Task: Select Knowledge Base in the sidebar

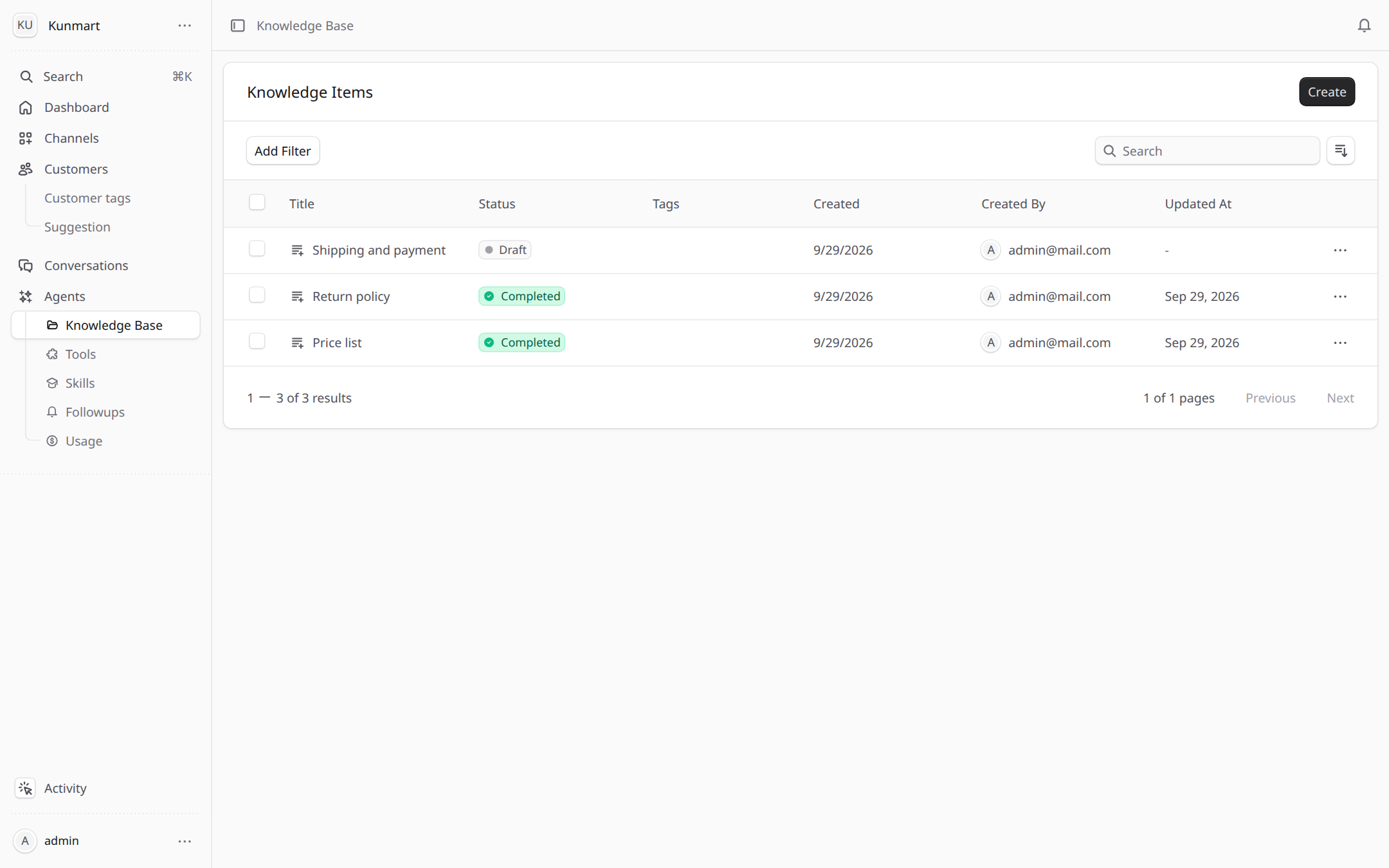Action: pos(105,325)
